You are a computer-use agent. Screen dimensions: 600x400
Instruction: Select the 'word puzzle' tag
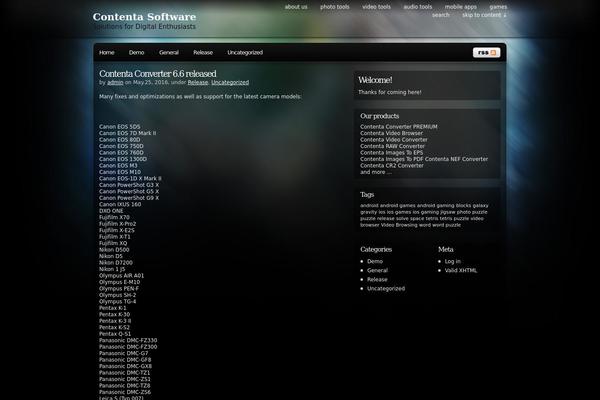(x=446, y=225)
